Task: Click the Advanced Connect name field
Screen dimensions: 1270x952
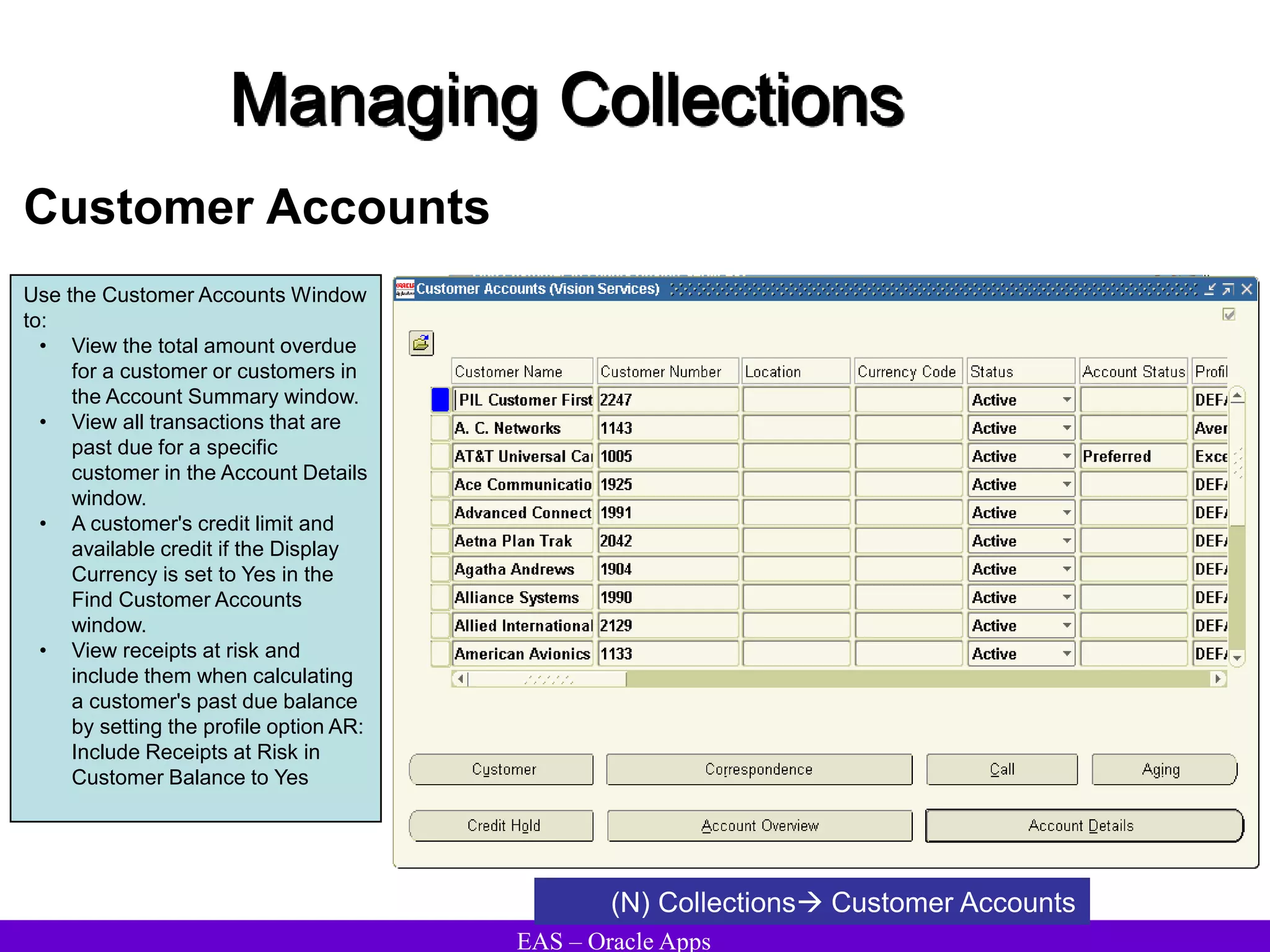Action: click(523, 513)
